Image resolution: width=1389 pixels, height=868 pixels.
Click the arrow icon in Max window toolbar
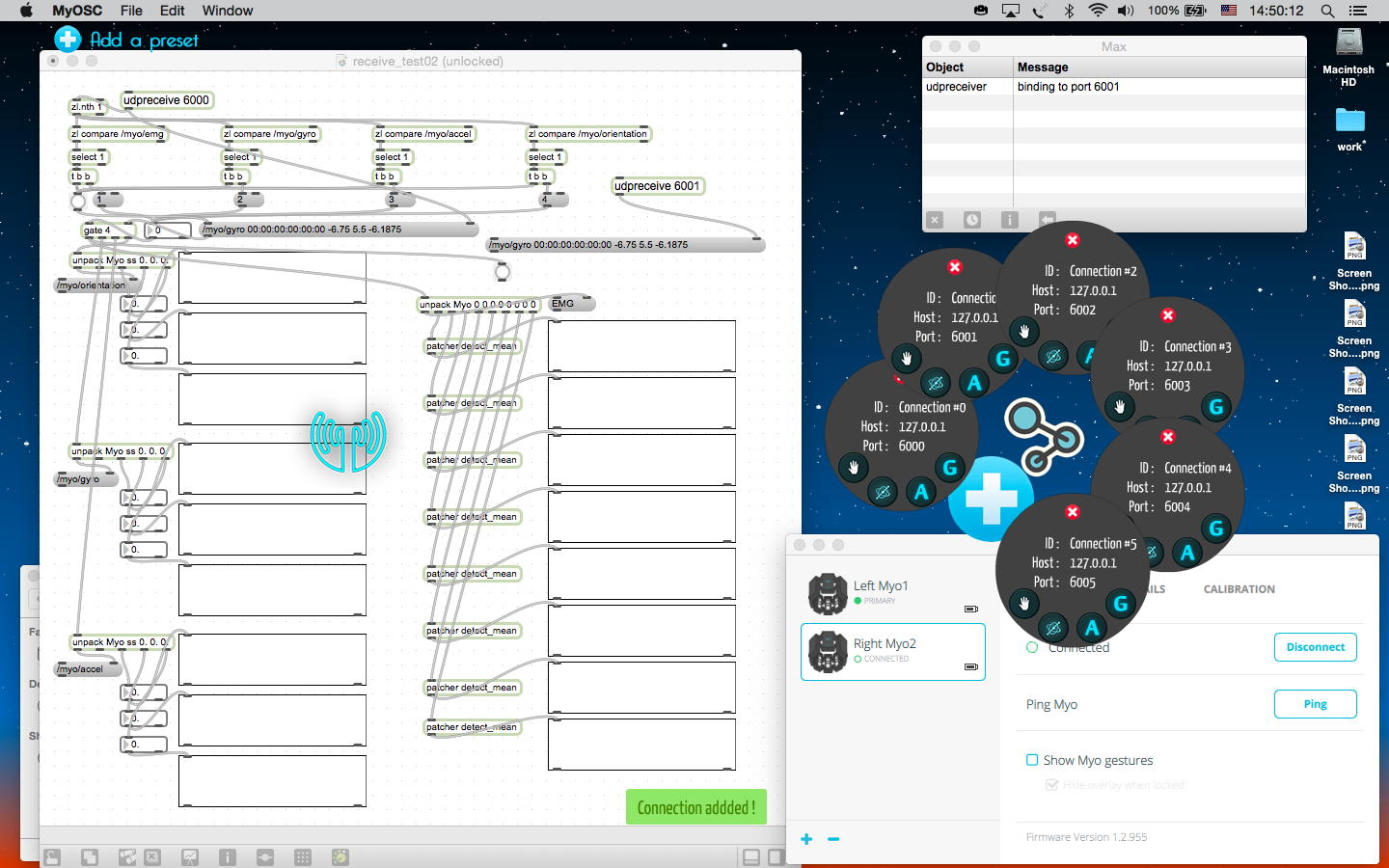click(1048, 220)
